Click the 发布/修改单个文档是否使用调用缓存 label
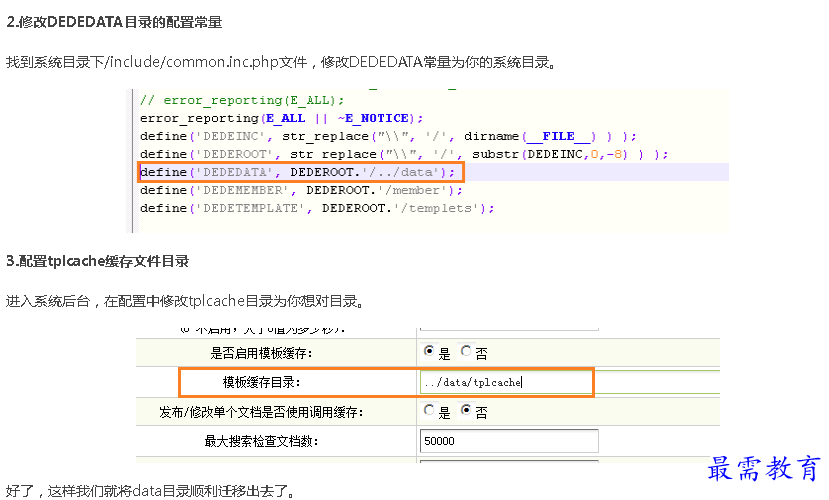Viewport: 829px width, 500px height. click(261, 412)
